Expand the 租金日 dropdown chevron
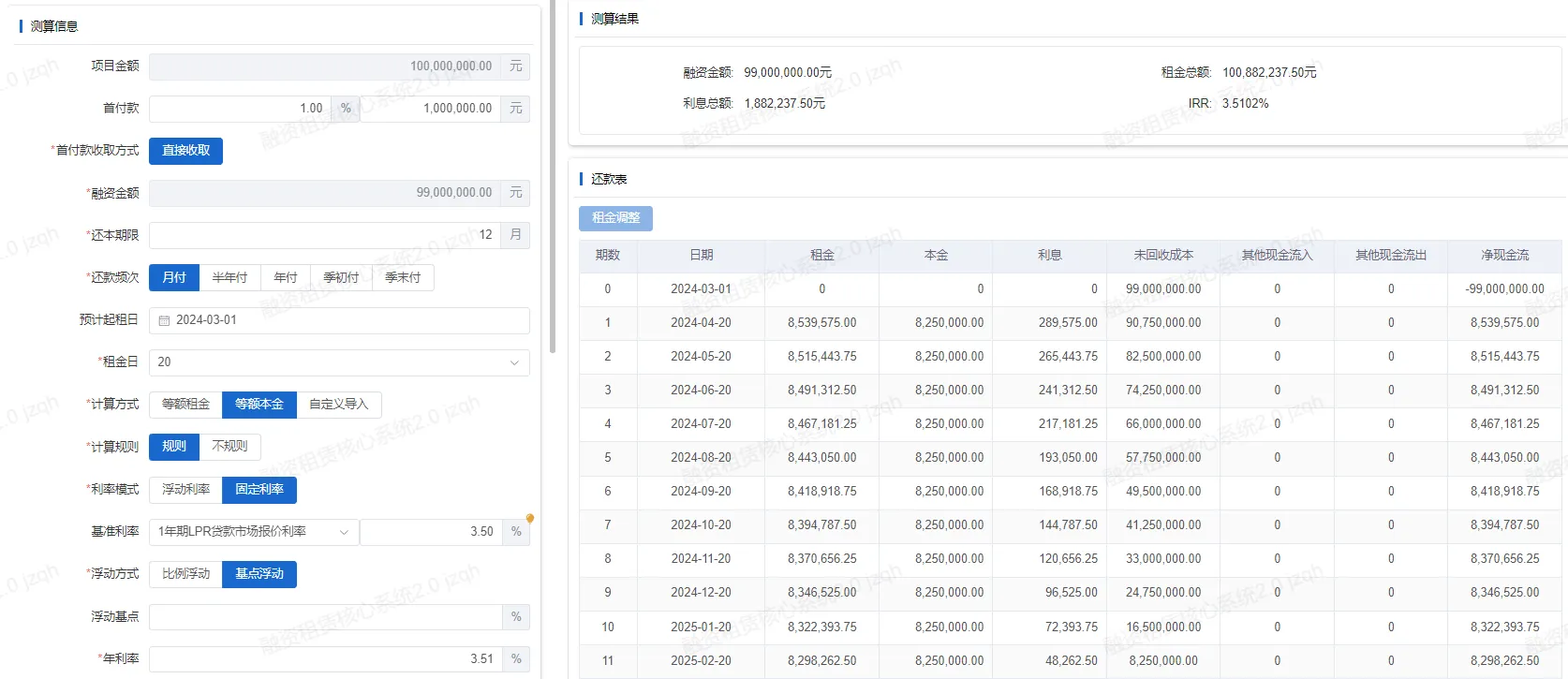The height and width of the screenshot is (679, 1568). click(514, 362)
